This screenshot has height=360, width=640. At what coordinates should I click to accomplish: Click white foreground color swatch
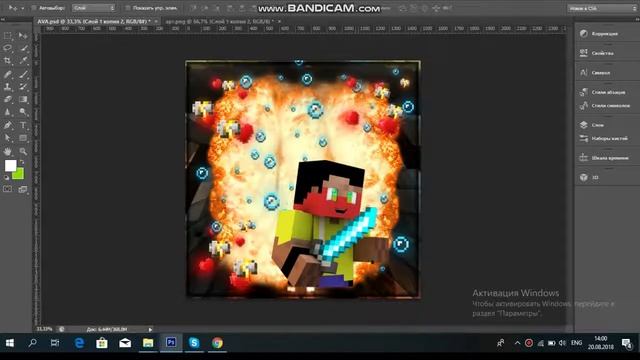pos(10,165)
